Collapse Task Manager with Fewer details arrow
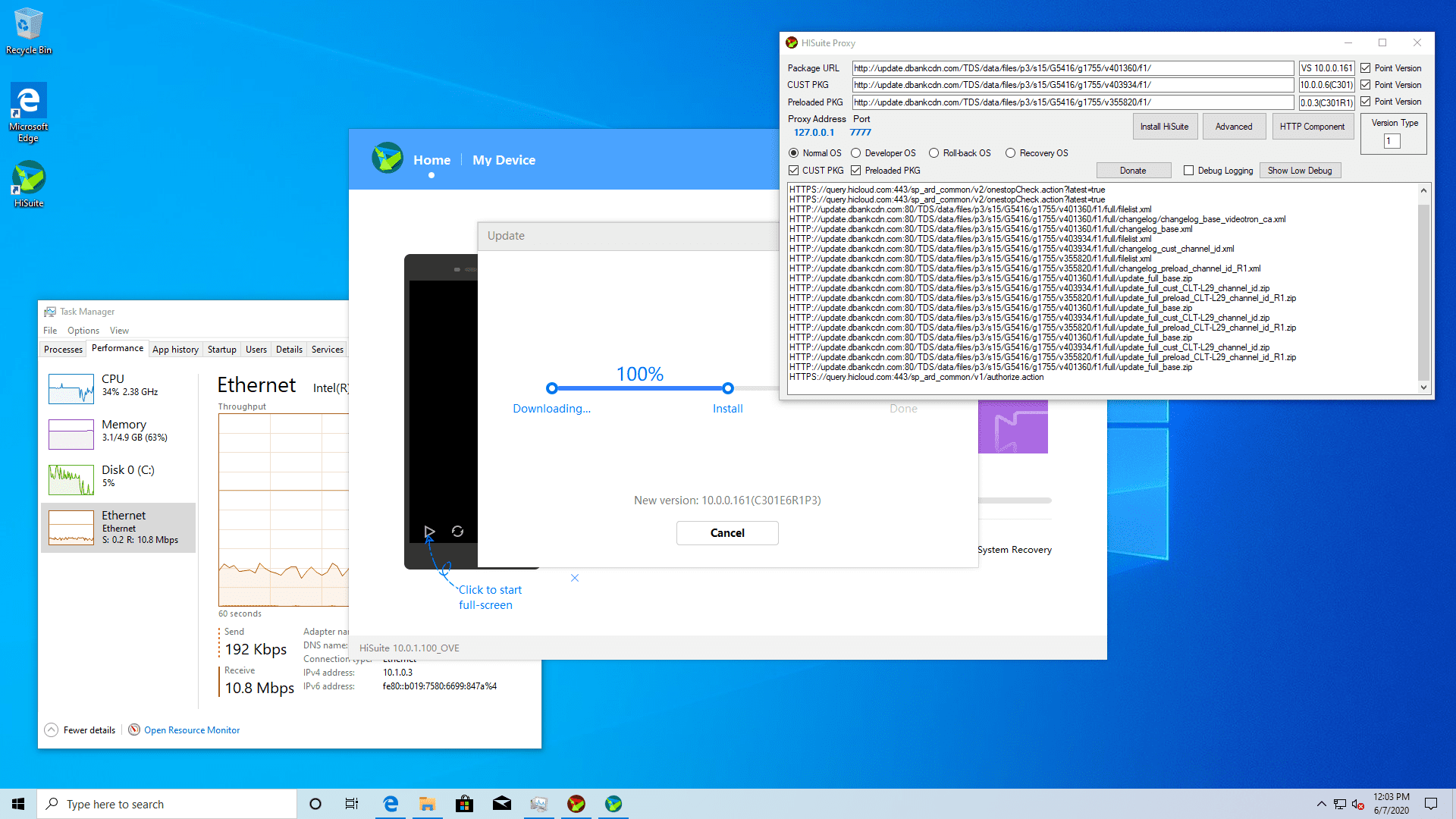 (x=51, y=730)
